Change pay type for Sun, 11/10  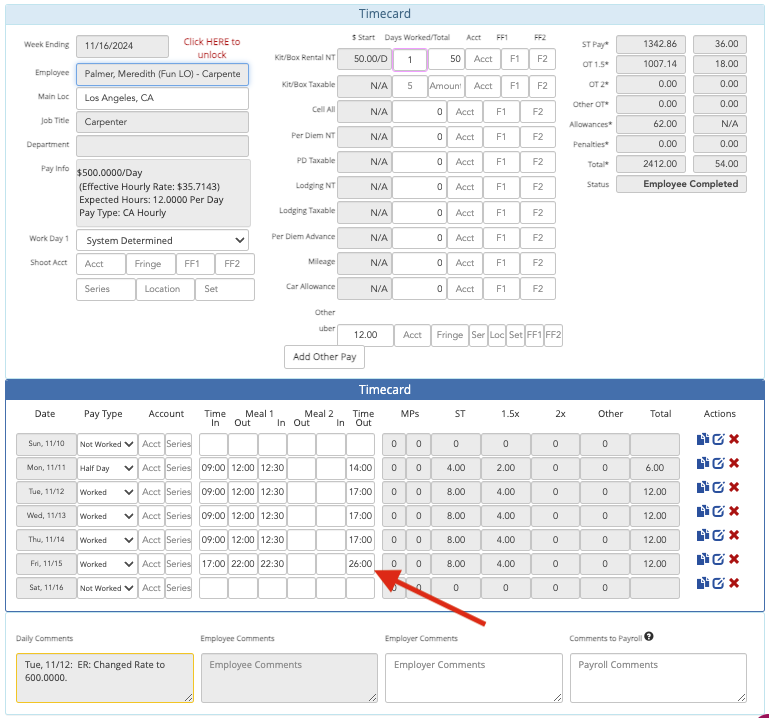click(107, 444)
